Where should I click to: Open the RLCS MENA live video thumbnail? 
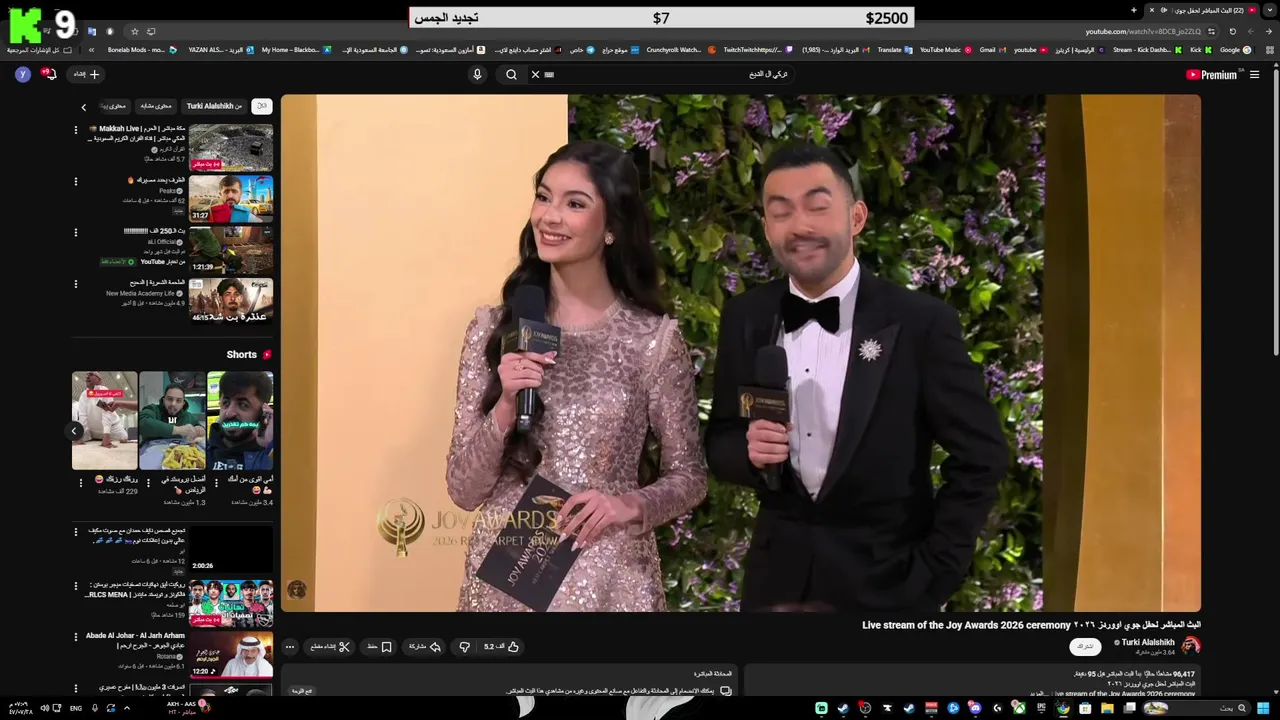231,603
